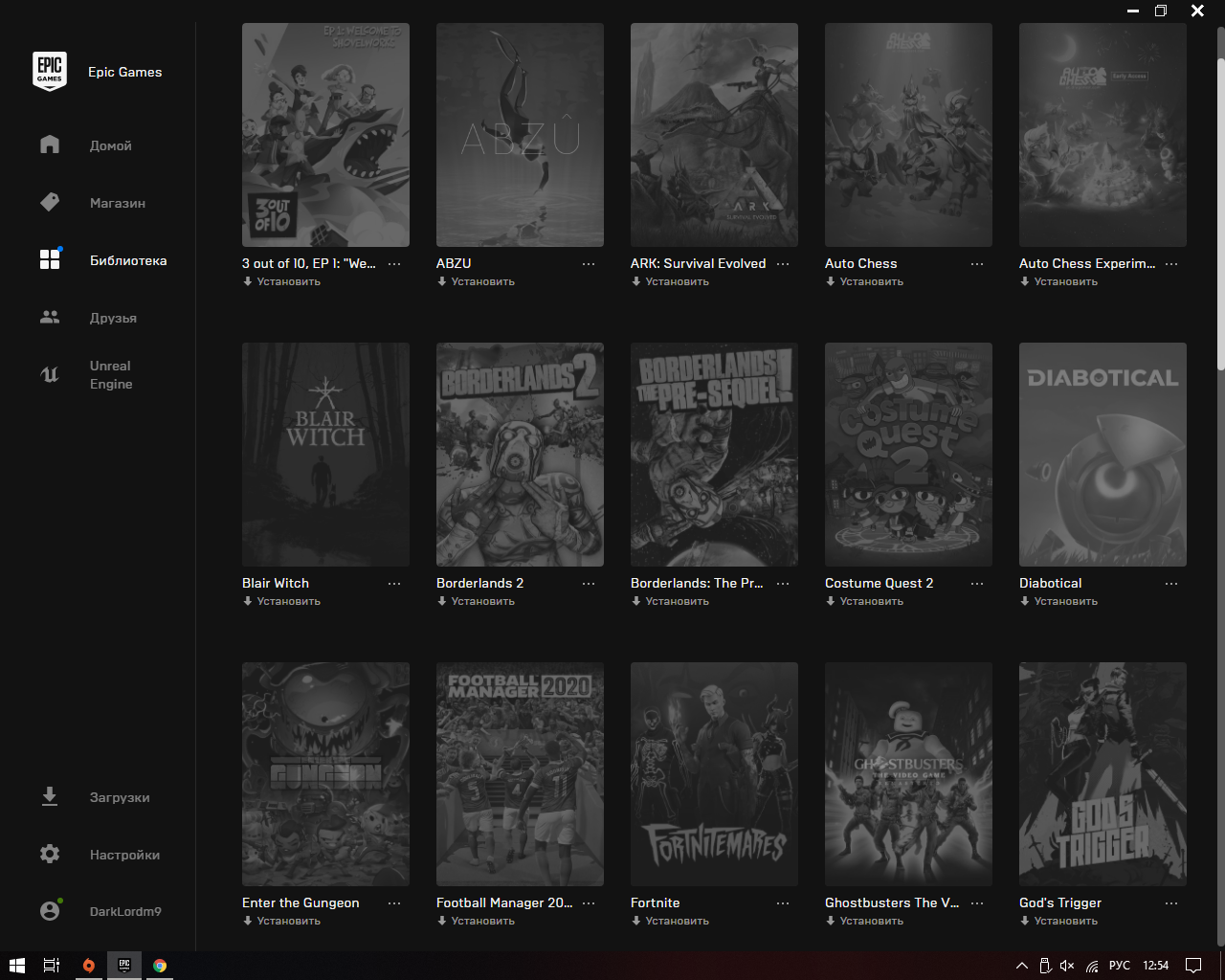The height and width of the screenshot is (980, 1225).
Task: Click the Epic Games taskbar icon
Action: (124, 966)
